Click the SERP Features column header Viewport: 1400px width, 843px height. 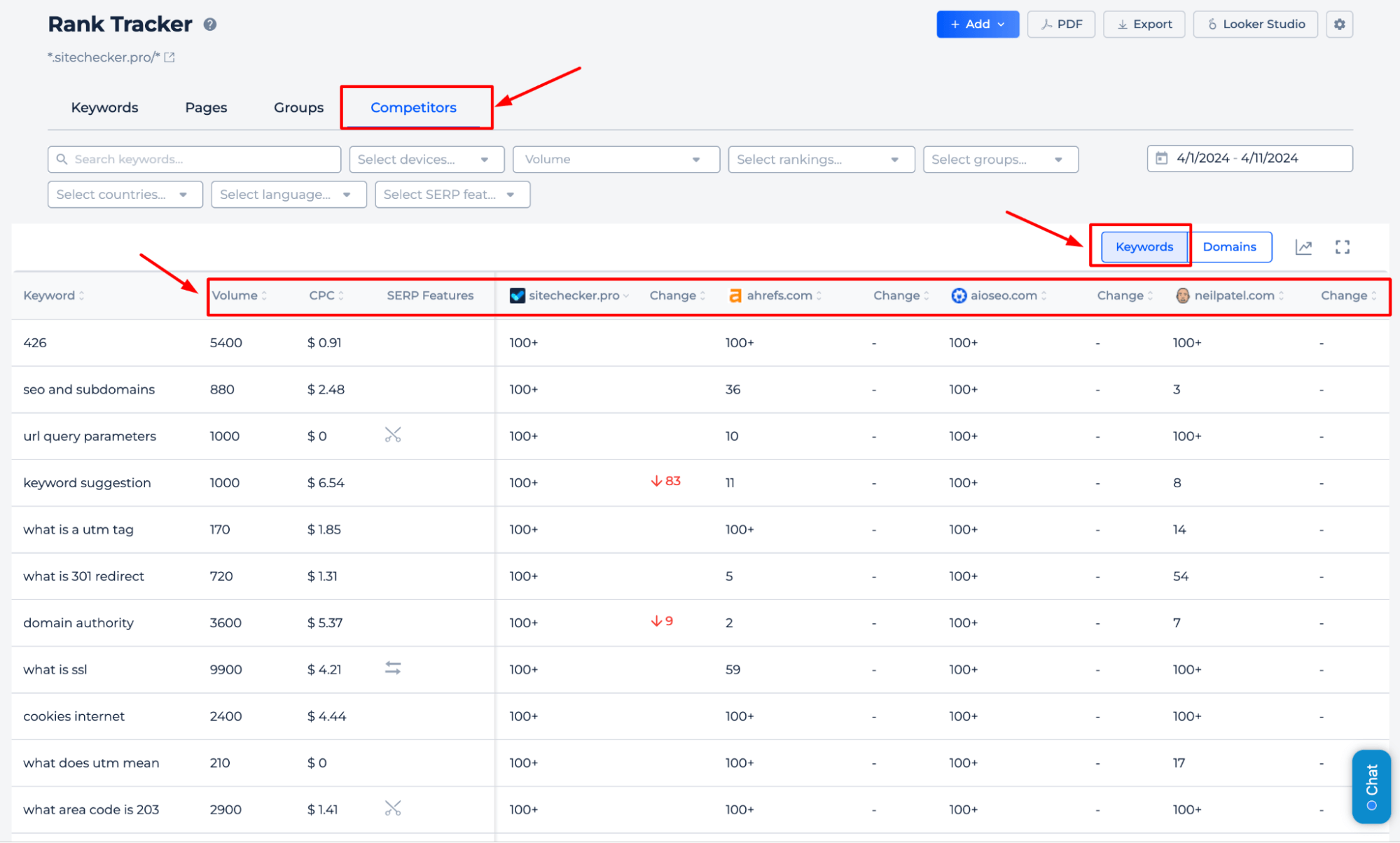[x=430, y=295]
